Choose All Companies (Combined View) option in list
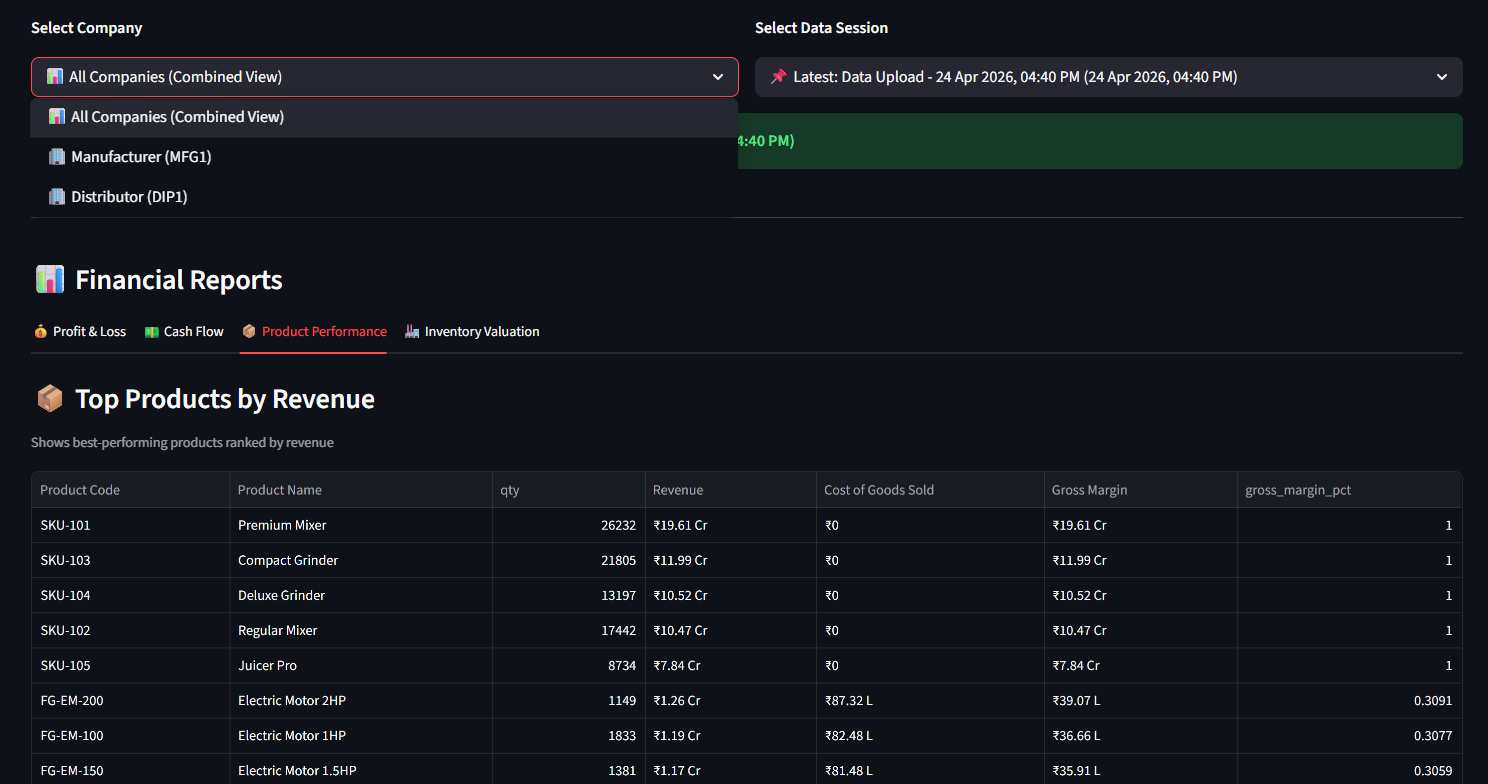1488x784 pixels. (384, 117)
